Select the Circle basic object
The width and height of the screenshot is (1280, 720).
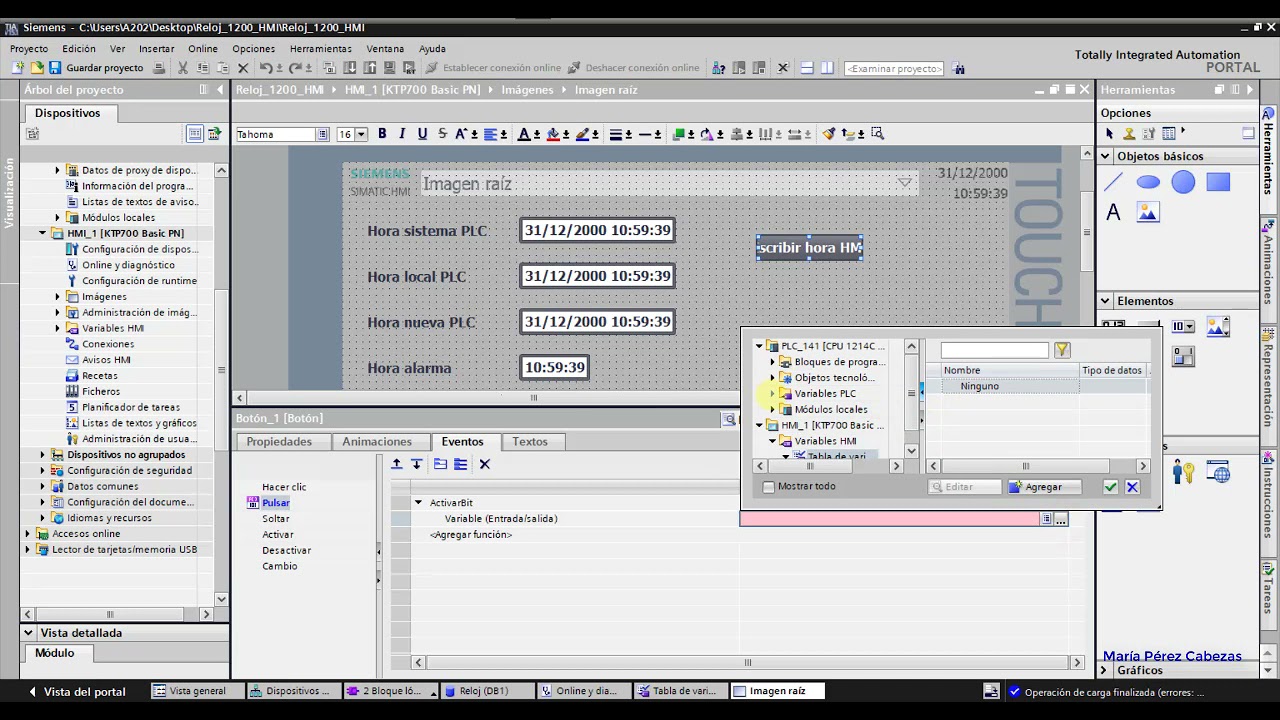point(1183,182)
